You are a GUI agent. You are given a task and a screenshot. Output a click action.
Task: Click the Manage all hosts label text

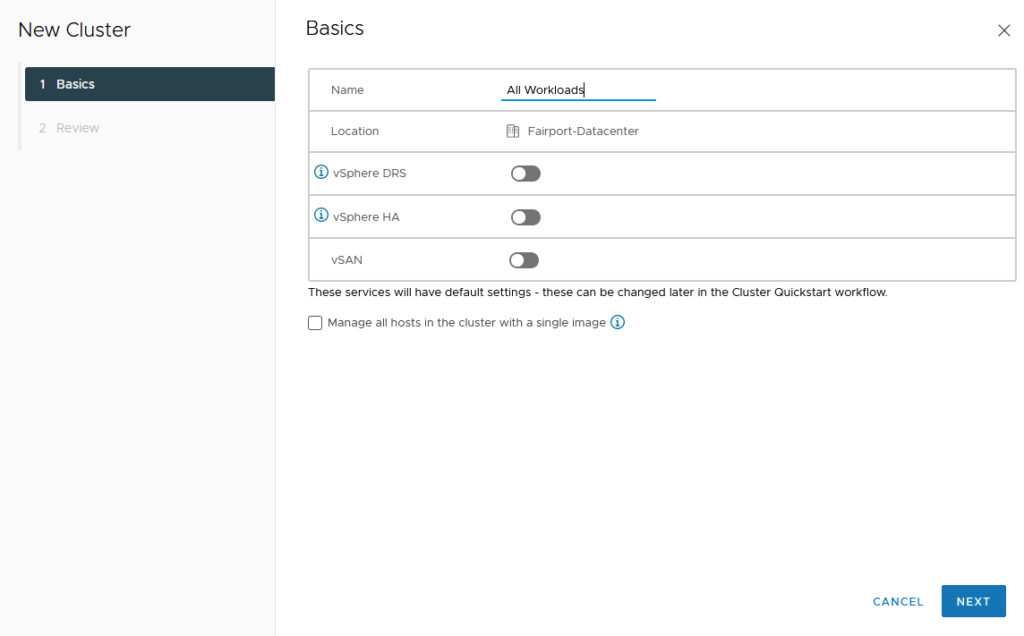pos(466,323)
